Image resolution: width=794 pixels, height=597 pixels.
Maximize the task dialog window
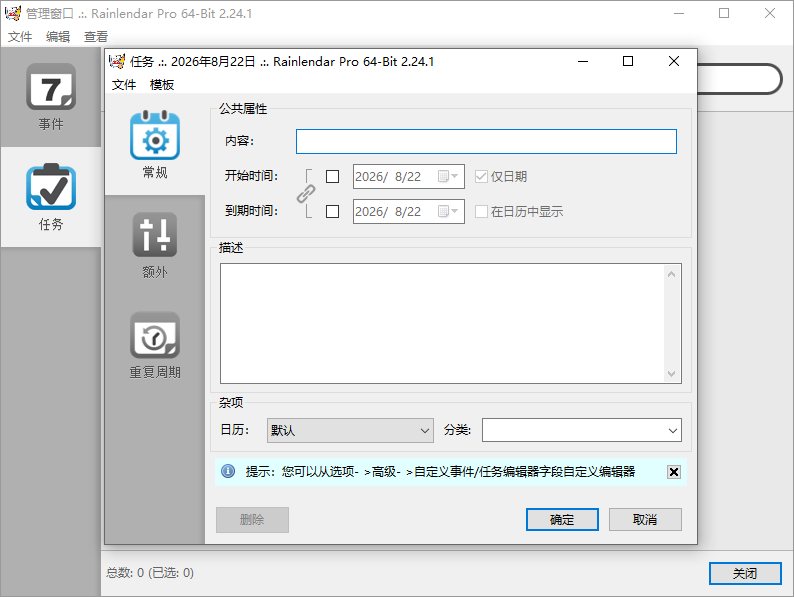(x=628, y=61)
